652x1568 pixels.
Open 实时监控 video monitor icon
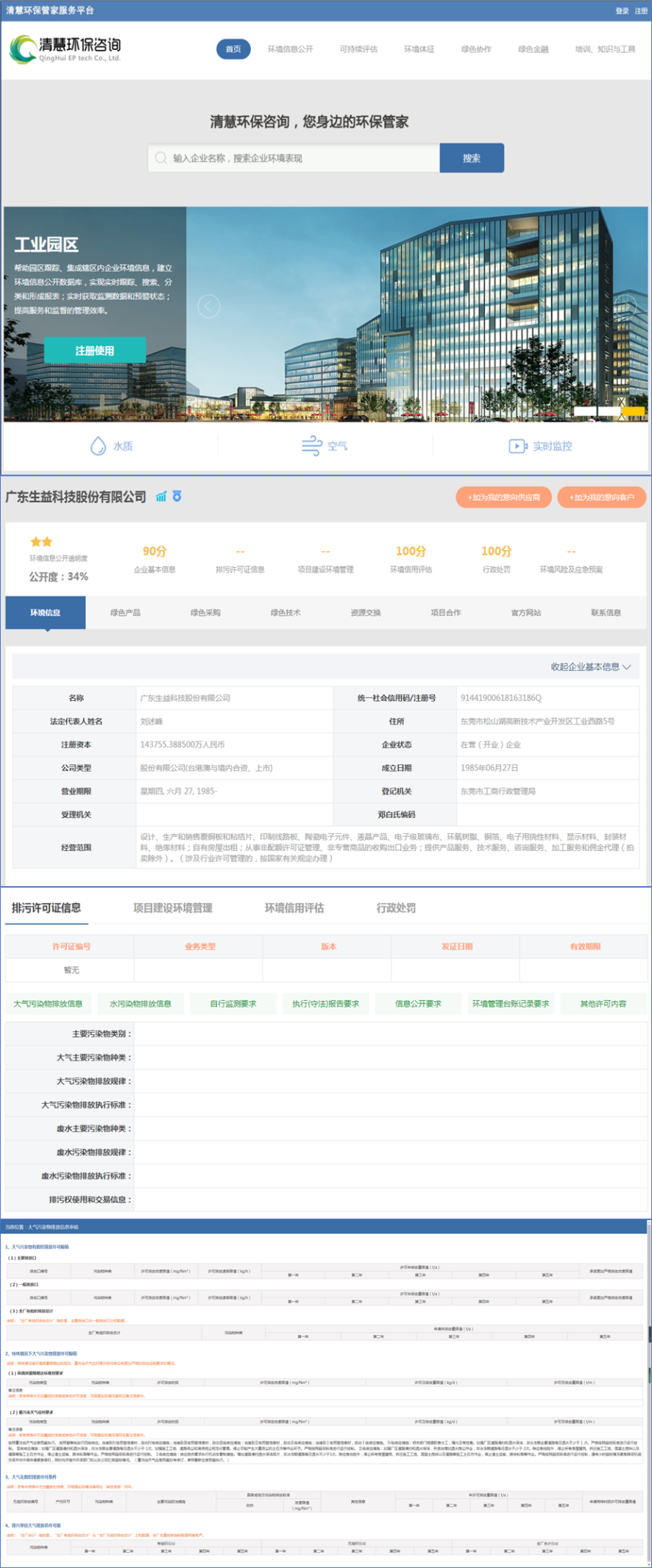[517, 446]
